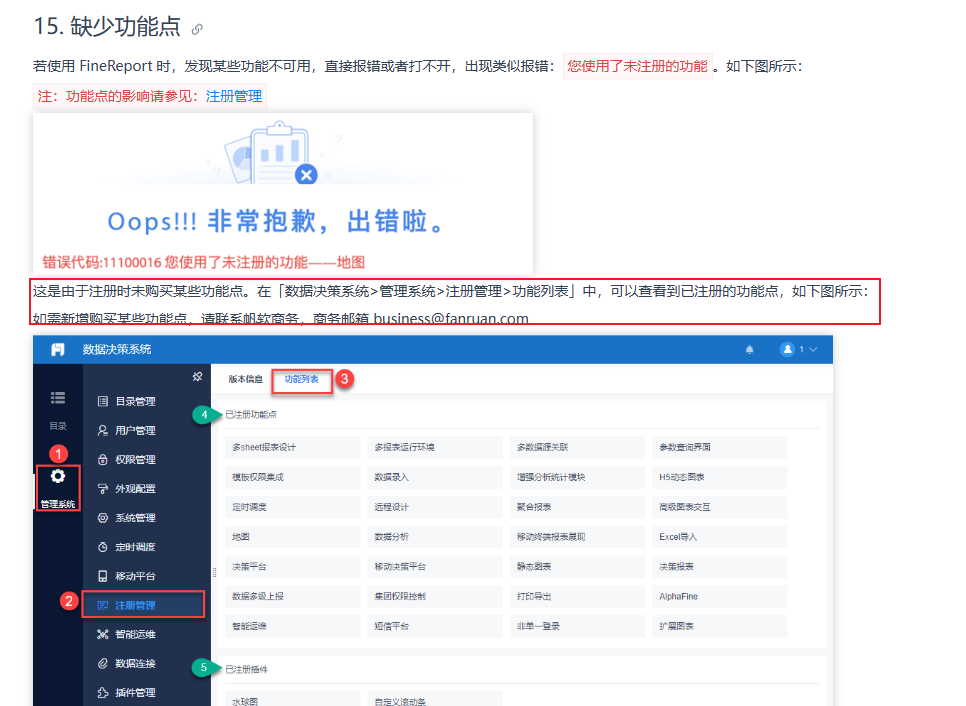Open the notification bell in the blue header
This screenshot has height=706, width=966.
[749, 349]
